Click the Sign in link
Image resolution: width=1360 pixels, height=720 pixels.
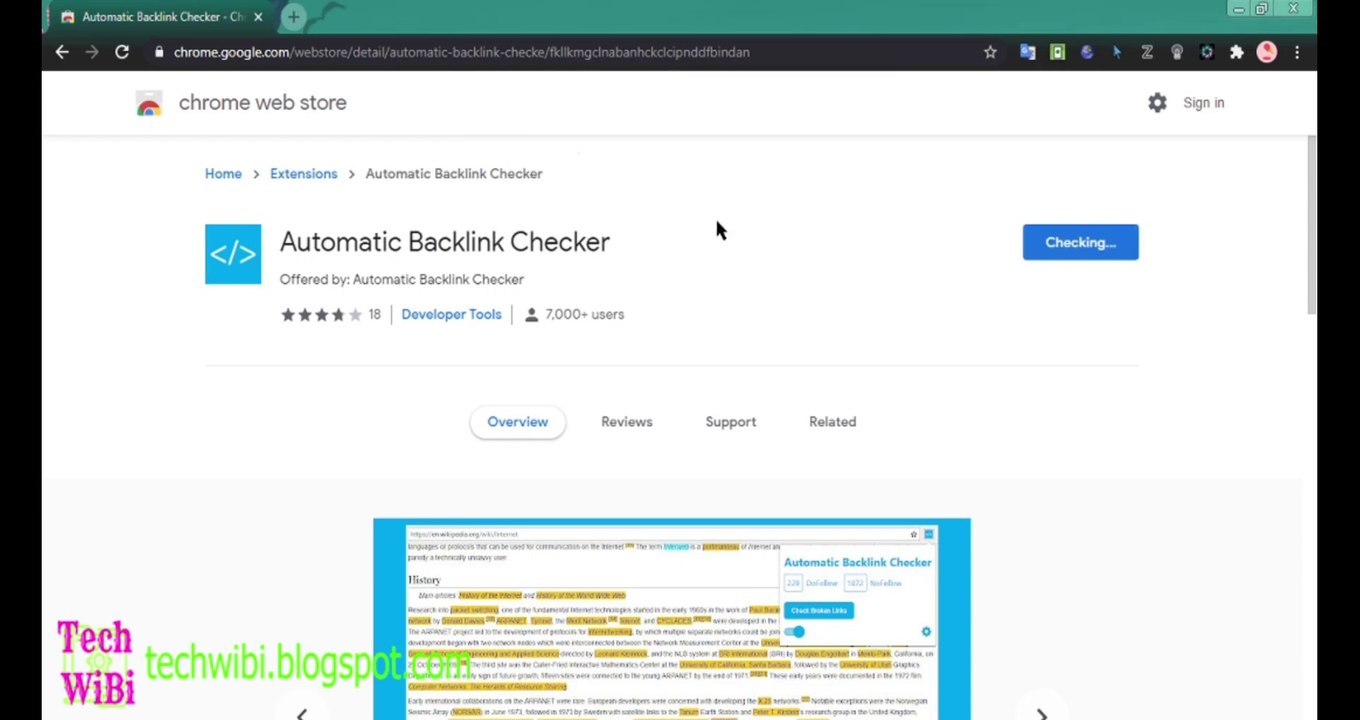(x=1203, y=102)
